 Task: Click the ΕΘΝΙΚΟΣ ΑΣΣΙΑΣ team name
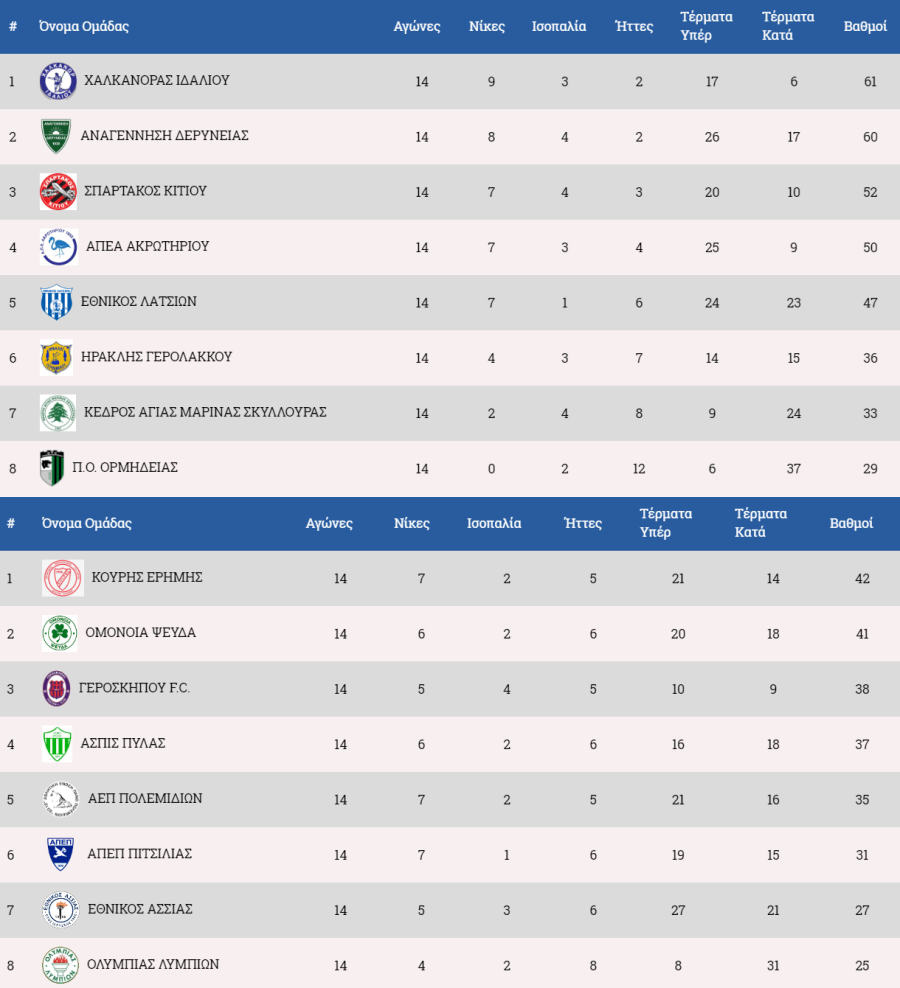[140, 909]
